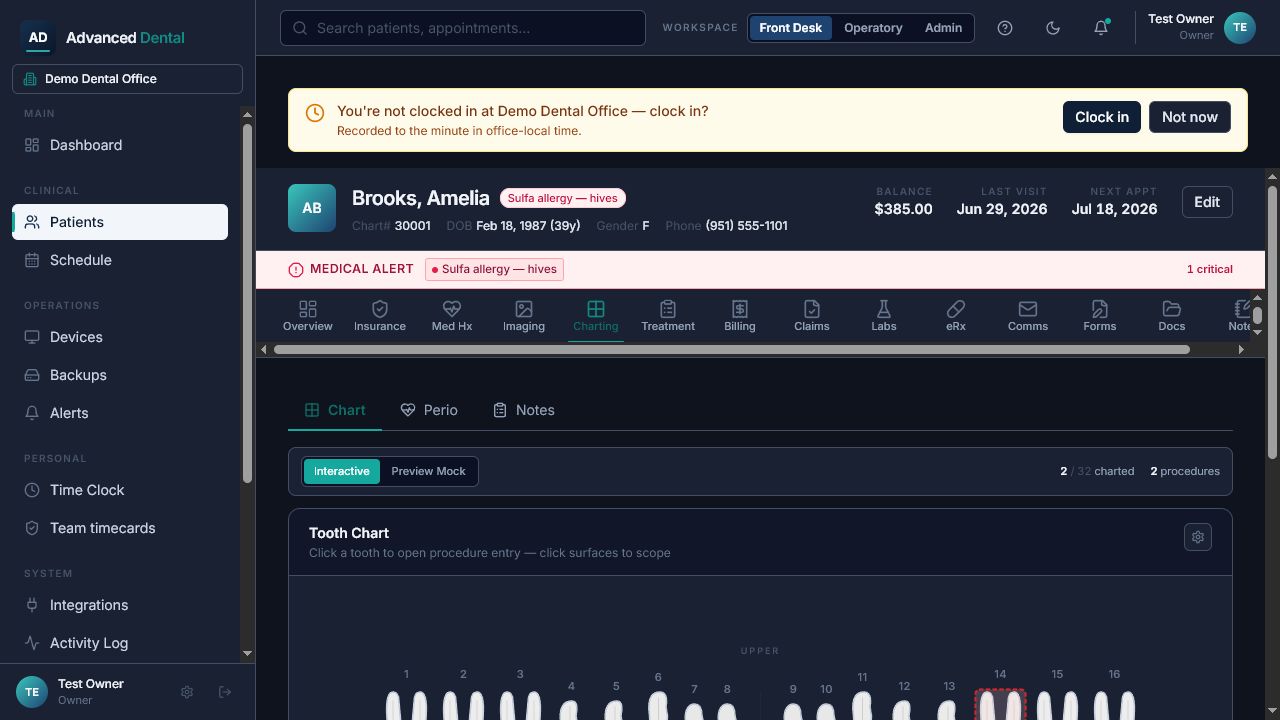Switch to the Perio sub-tab
The width and height of the screenshot is (1280, 720).
(429, 410)
